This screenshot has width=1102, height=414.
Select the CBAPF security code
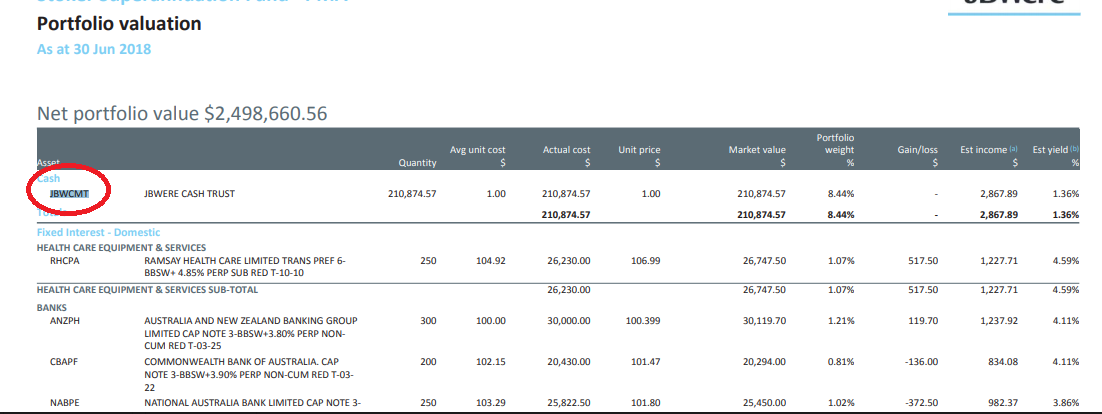coord(65,362)
